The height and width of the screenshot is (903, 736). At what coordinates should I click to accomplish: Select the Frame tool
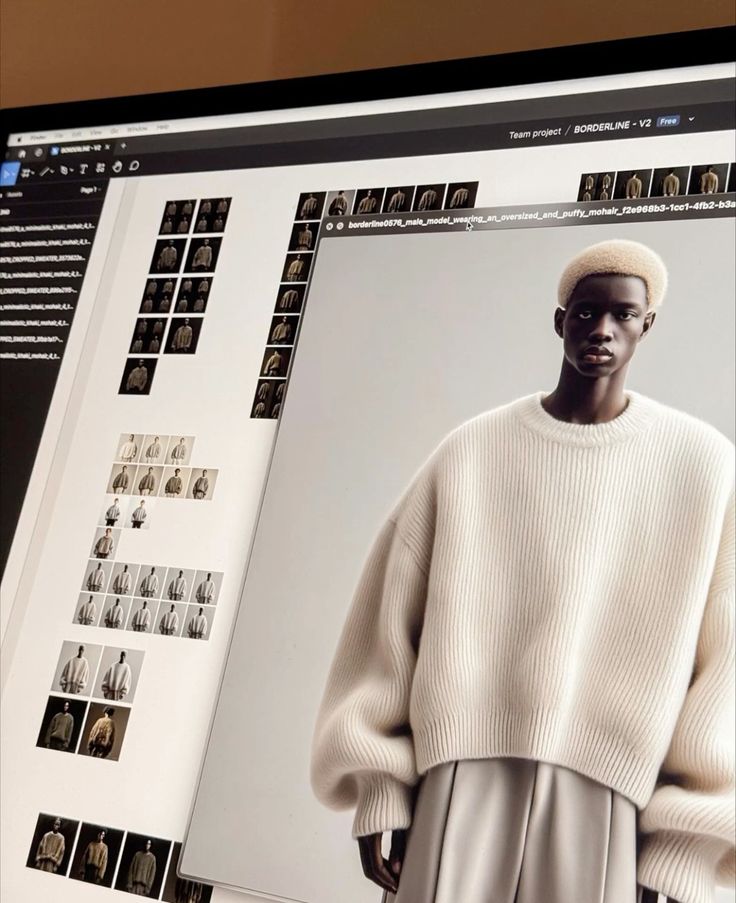26,173
